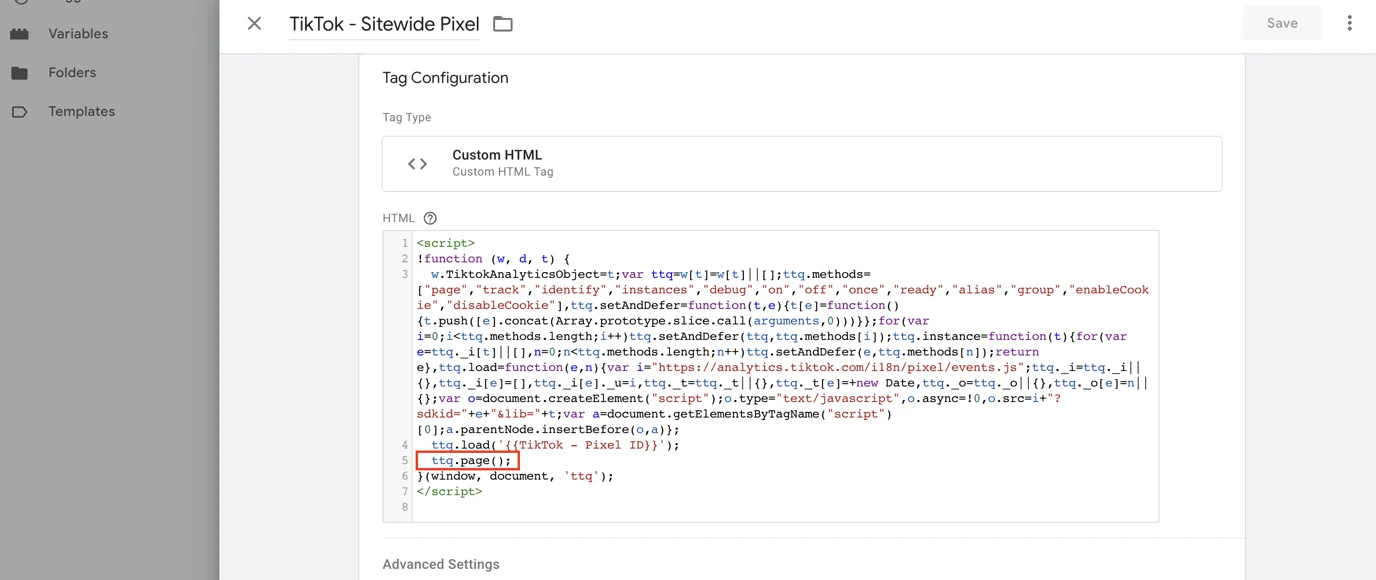This screenshot has height=580, width=1376.
Task: Click the Custom HTML code brackets icon
Action: click(417, 164)
